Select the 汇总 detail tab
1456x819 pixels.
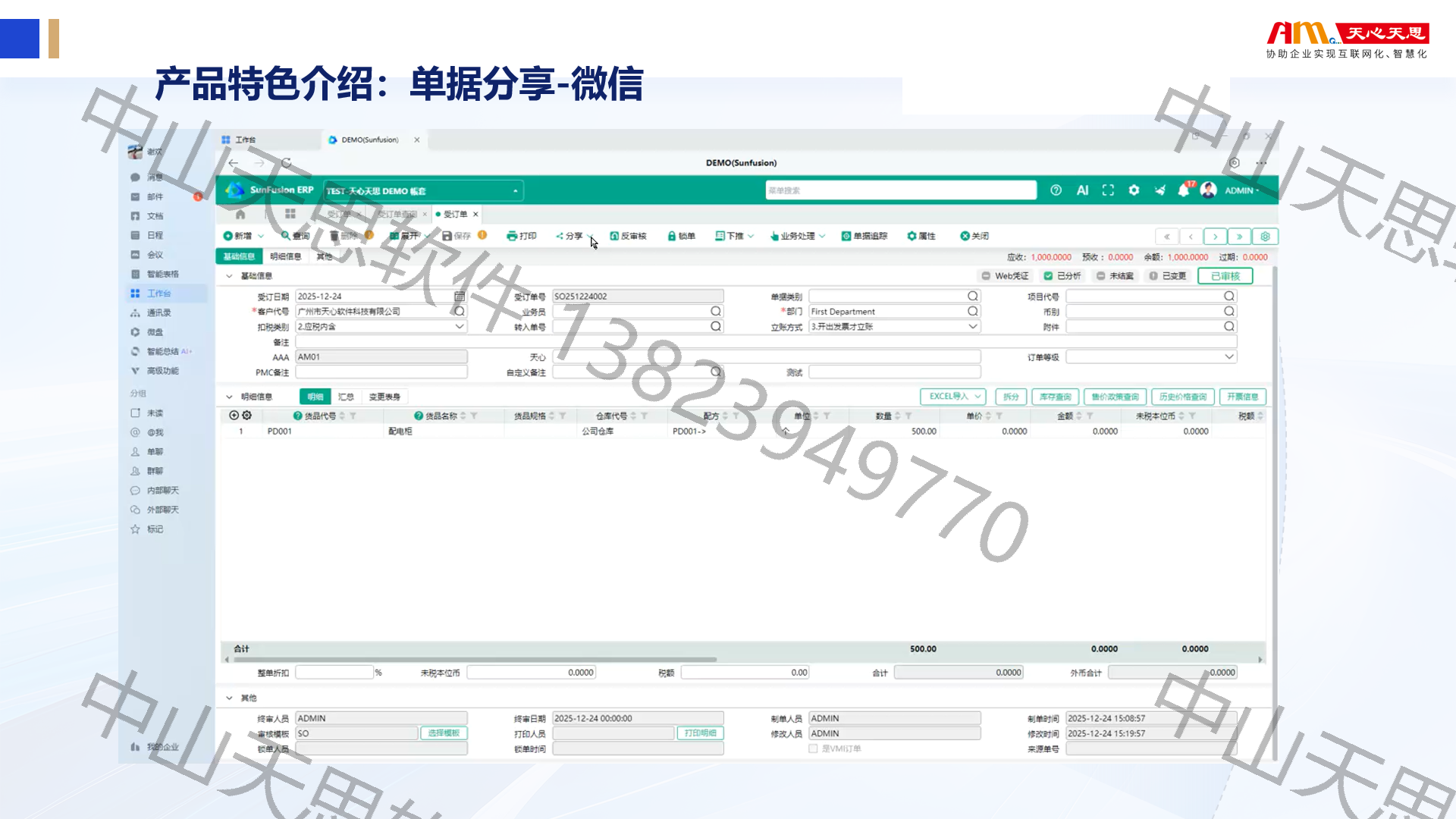346,397
